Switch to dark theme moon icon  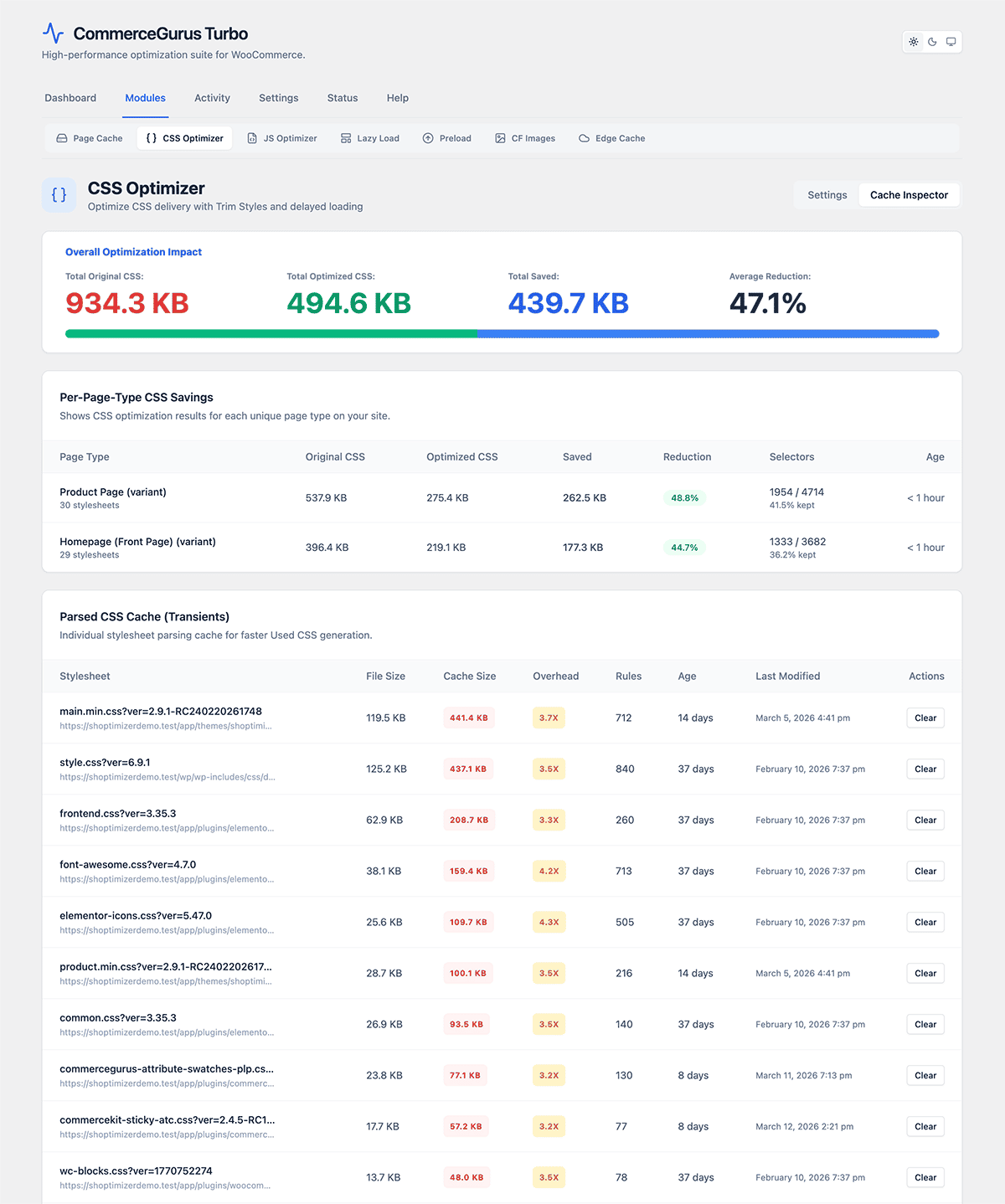[932, 42]
